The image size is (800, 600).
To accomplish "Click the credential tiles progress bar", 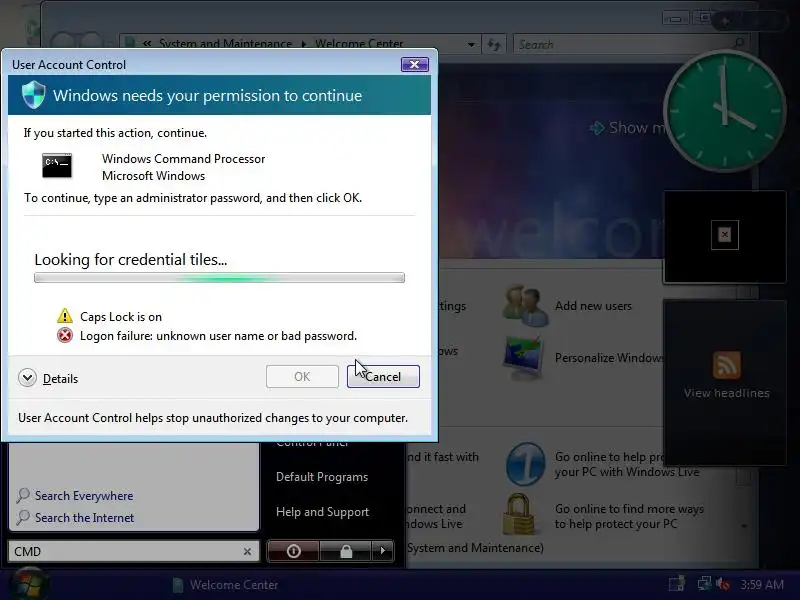I will 219,278.
